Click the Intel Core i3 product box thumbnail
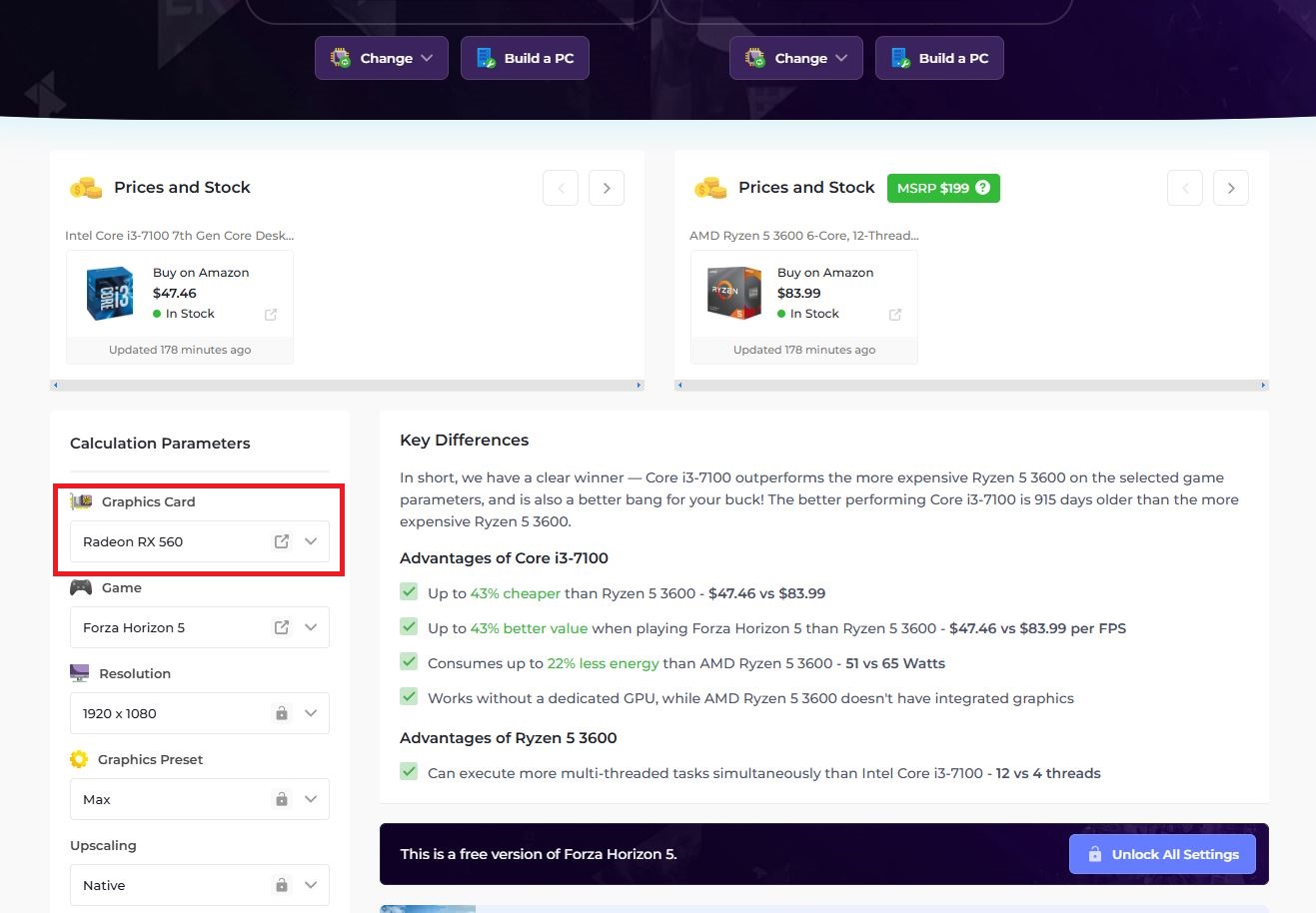 (110, 293)
